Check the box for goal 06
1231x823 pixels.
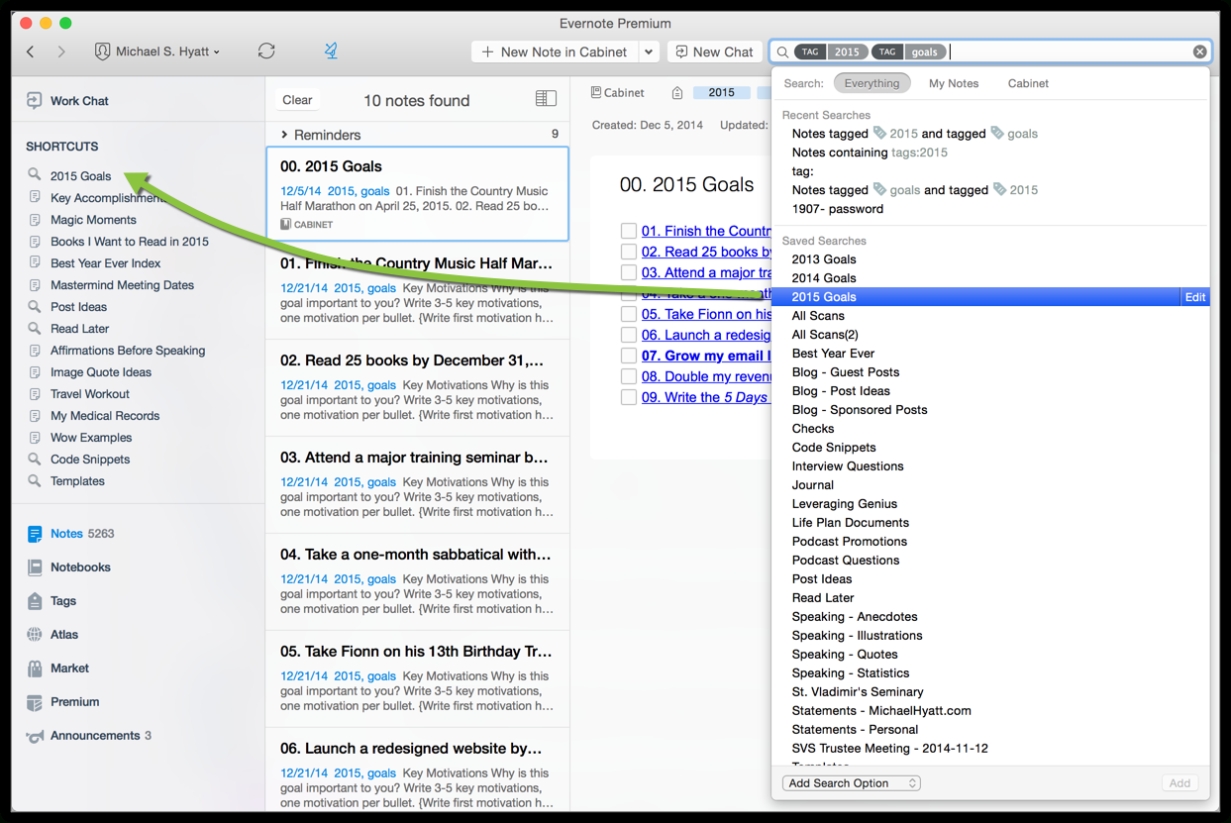point(628,335)
